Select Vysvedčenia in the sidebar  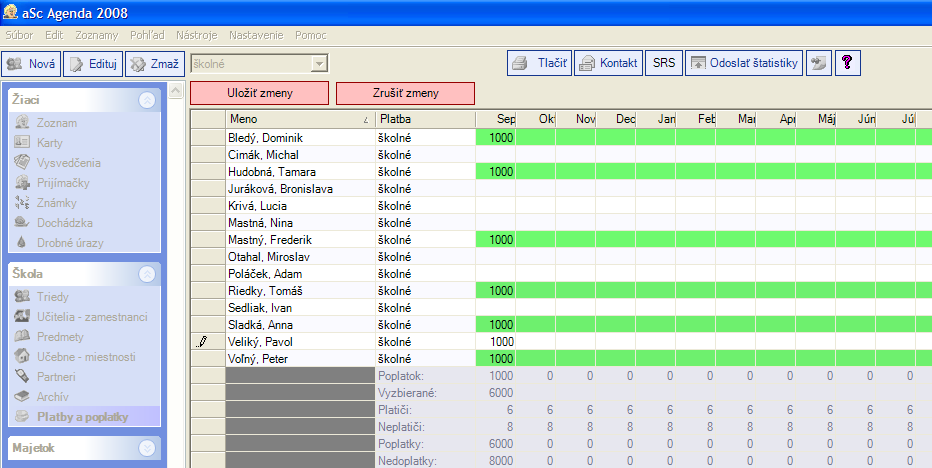68,163
